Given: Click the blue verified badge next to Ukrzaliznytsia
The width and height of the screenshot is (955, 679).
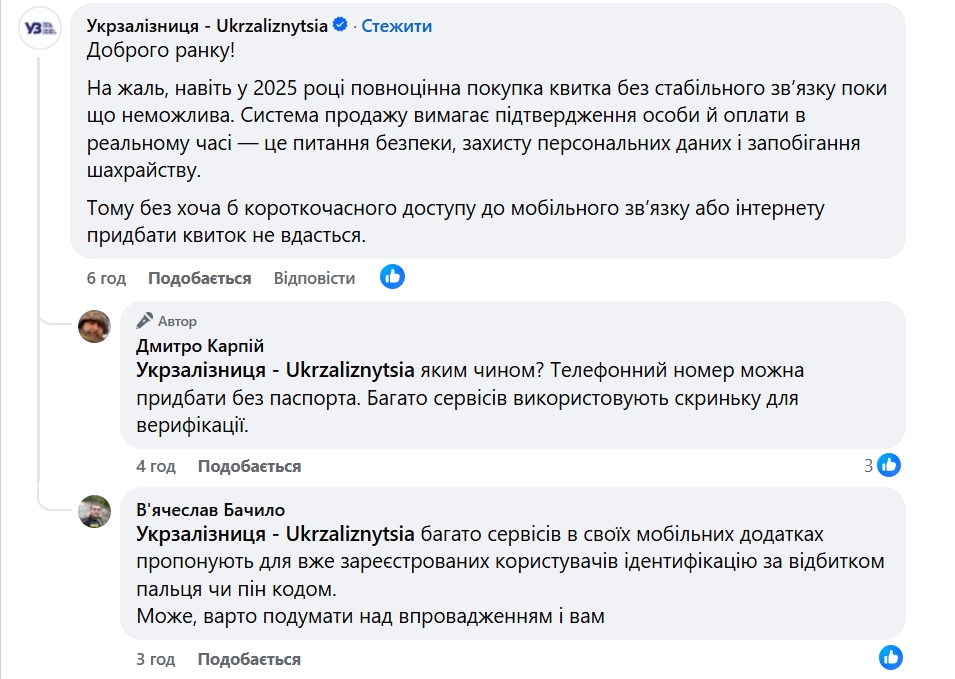Looking at the screenshot, I should coord(341,26).
